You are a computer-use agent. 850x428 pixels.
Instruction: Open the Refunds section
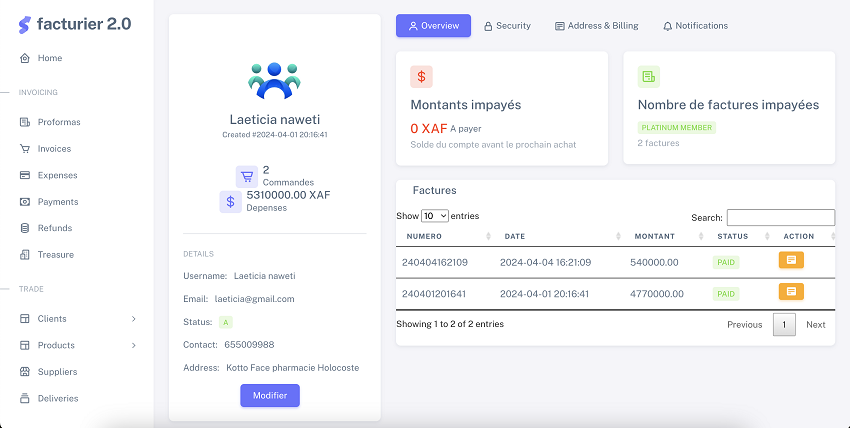54,228
